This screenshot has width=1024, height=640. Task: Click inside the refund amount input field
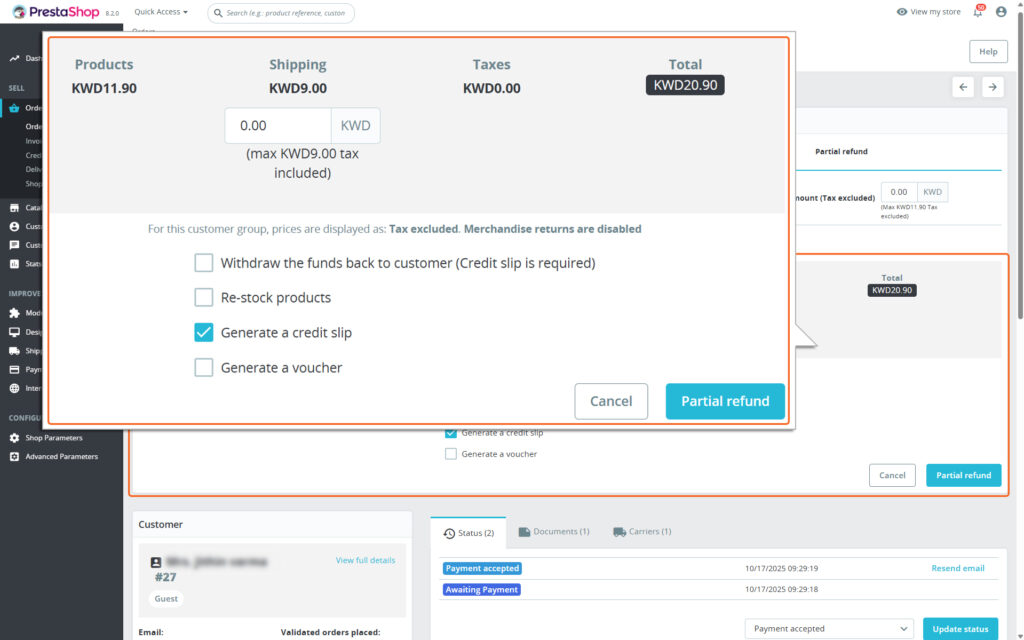(x=277, y=125)
